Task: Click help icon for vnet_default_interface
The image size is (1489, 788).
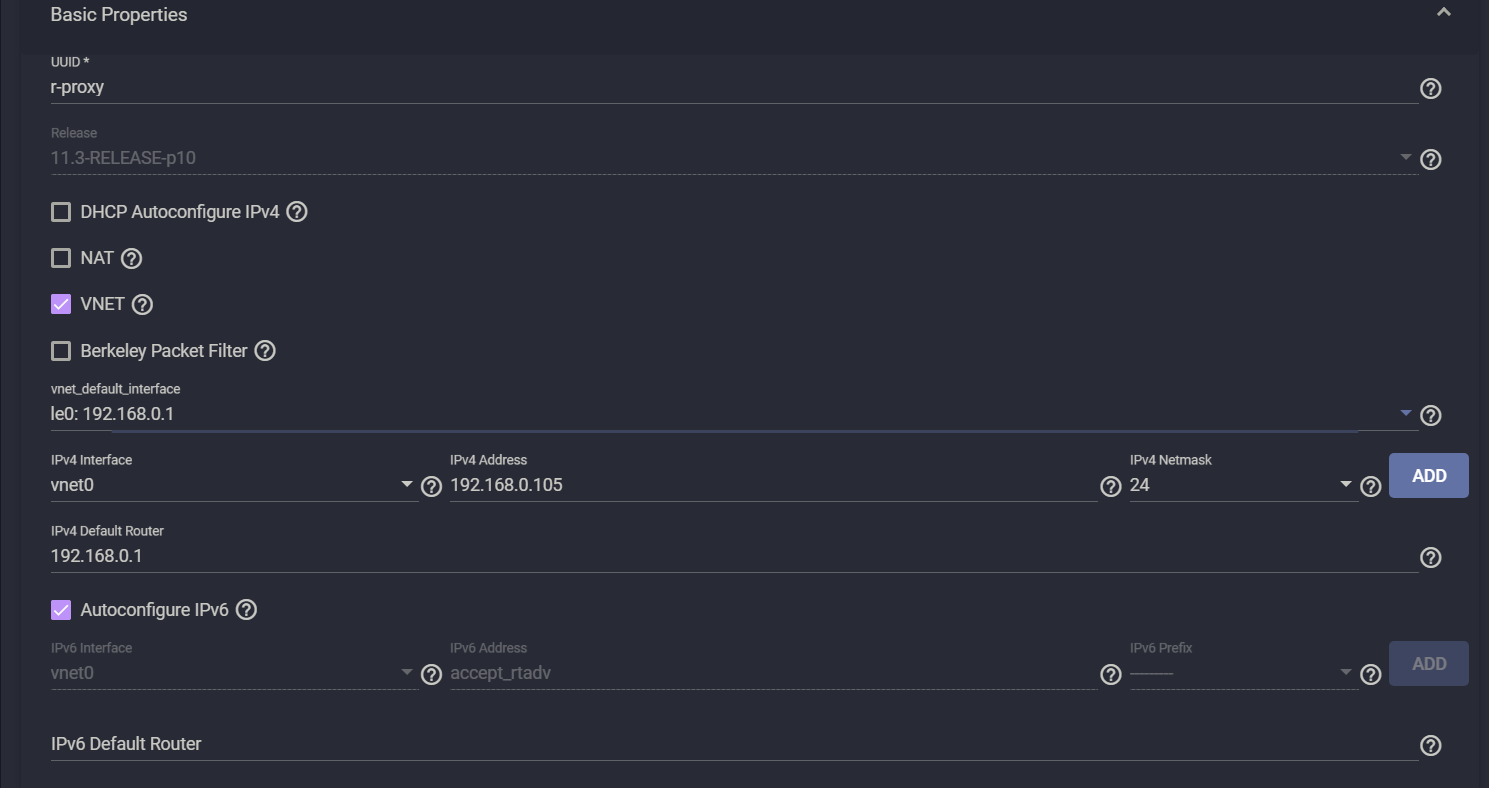Action: coord(1430,415)
